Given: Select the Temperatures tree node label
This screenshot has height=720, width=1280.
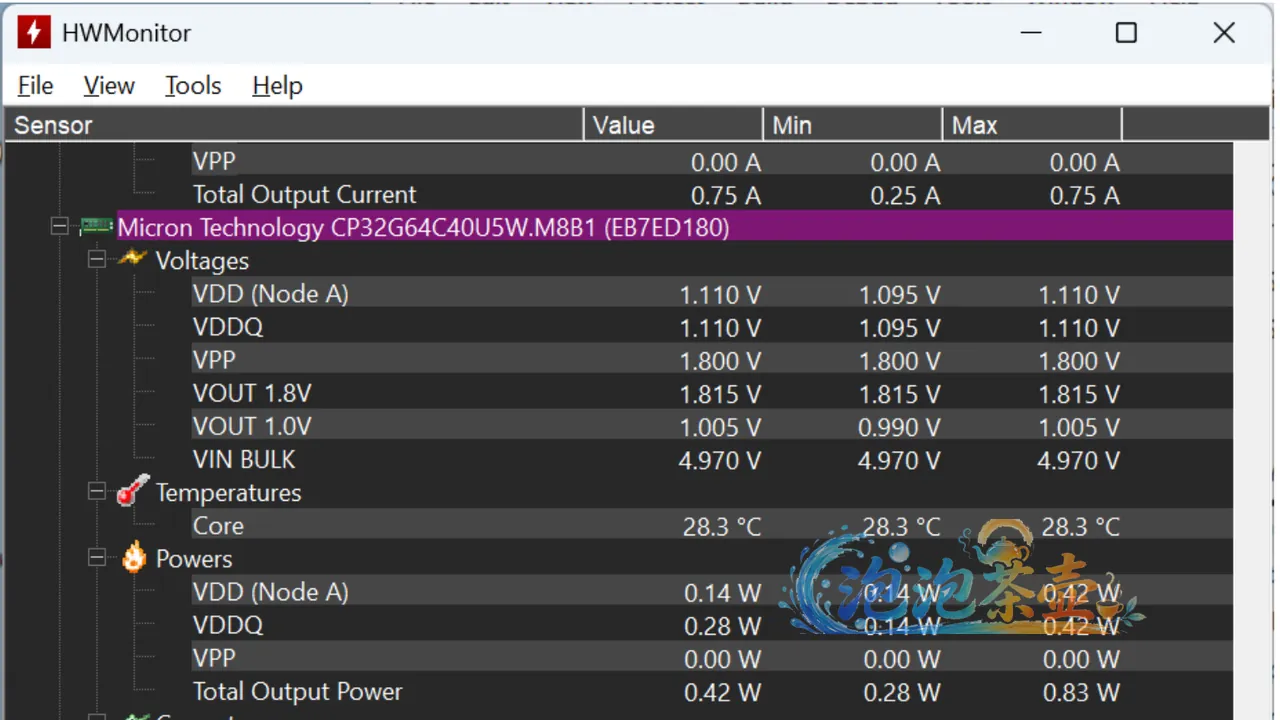Looking at the screenshot, I should coord(228,492).
